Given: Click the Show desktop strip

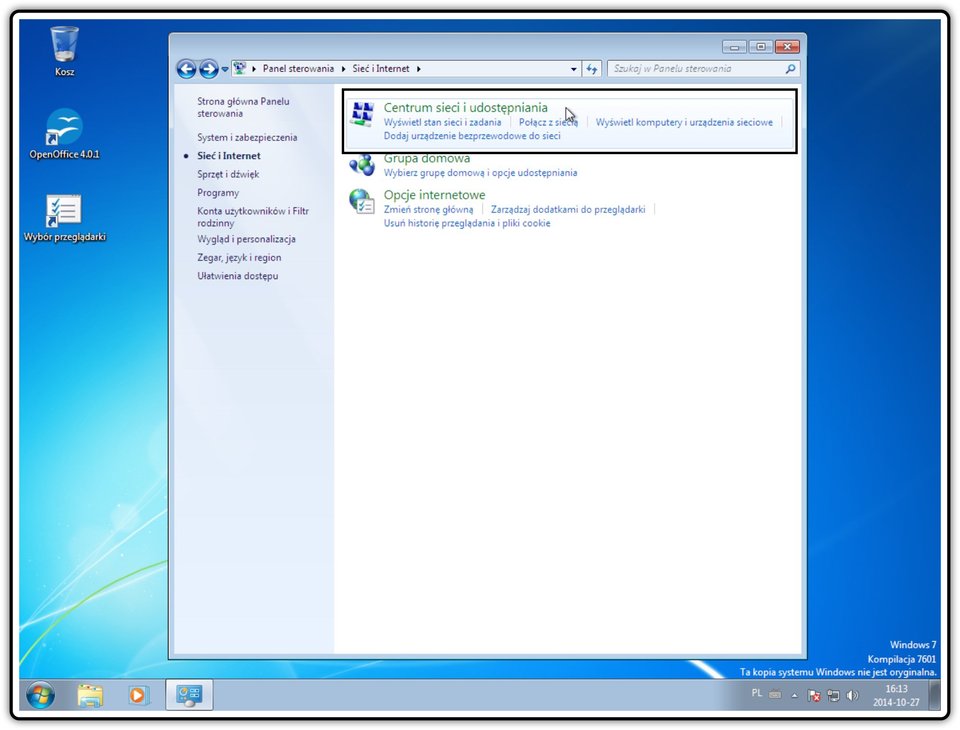Looking at the screenshot, I should coord(934,695).
